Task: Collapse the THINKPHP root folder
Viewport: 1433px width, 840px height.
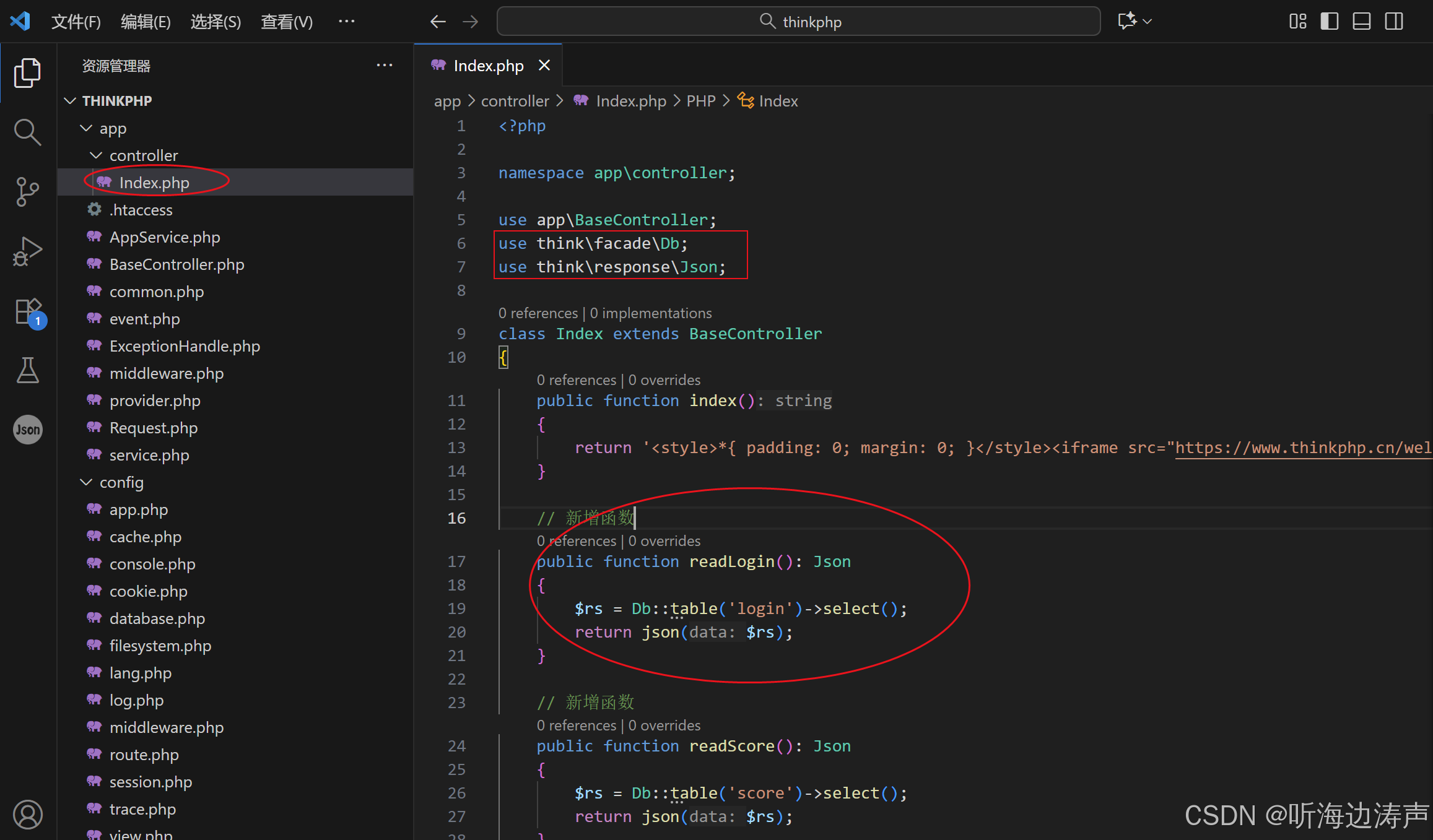Action: 69,100
